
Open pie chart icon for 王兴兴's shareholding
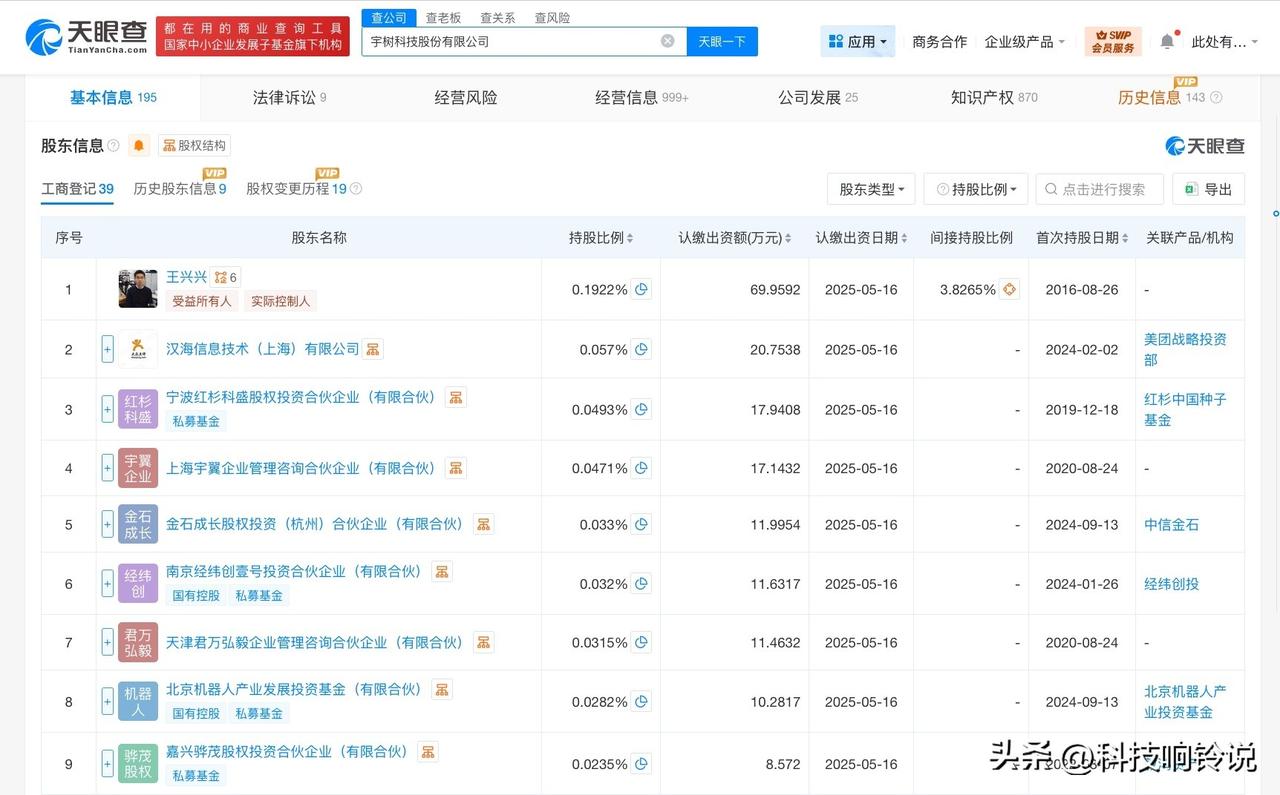tap(642, 289)
